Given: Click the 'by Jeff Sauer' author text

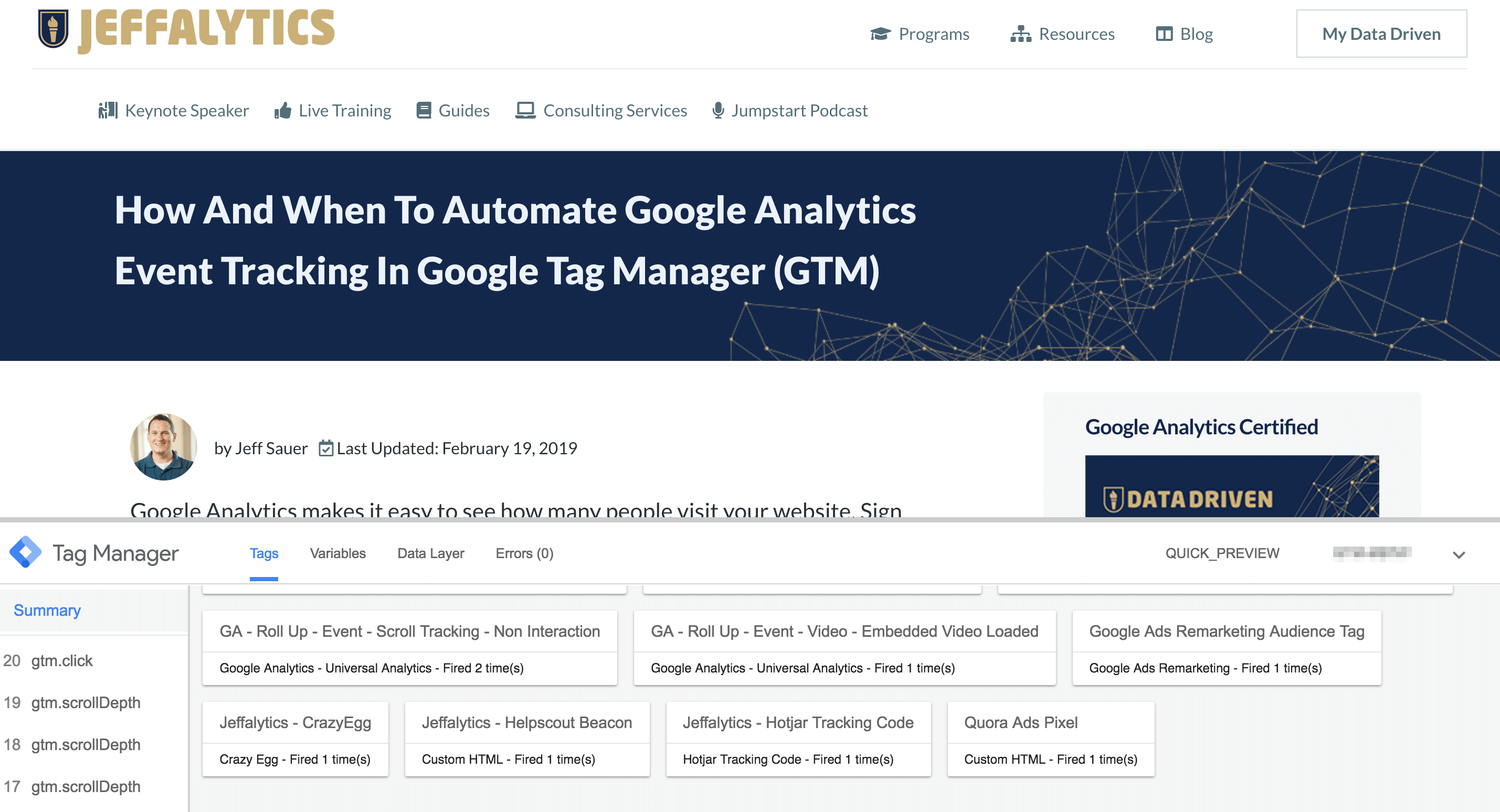Looking at the screenshot, I should point(261,448).
